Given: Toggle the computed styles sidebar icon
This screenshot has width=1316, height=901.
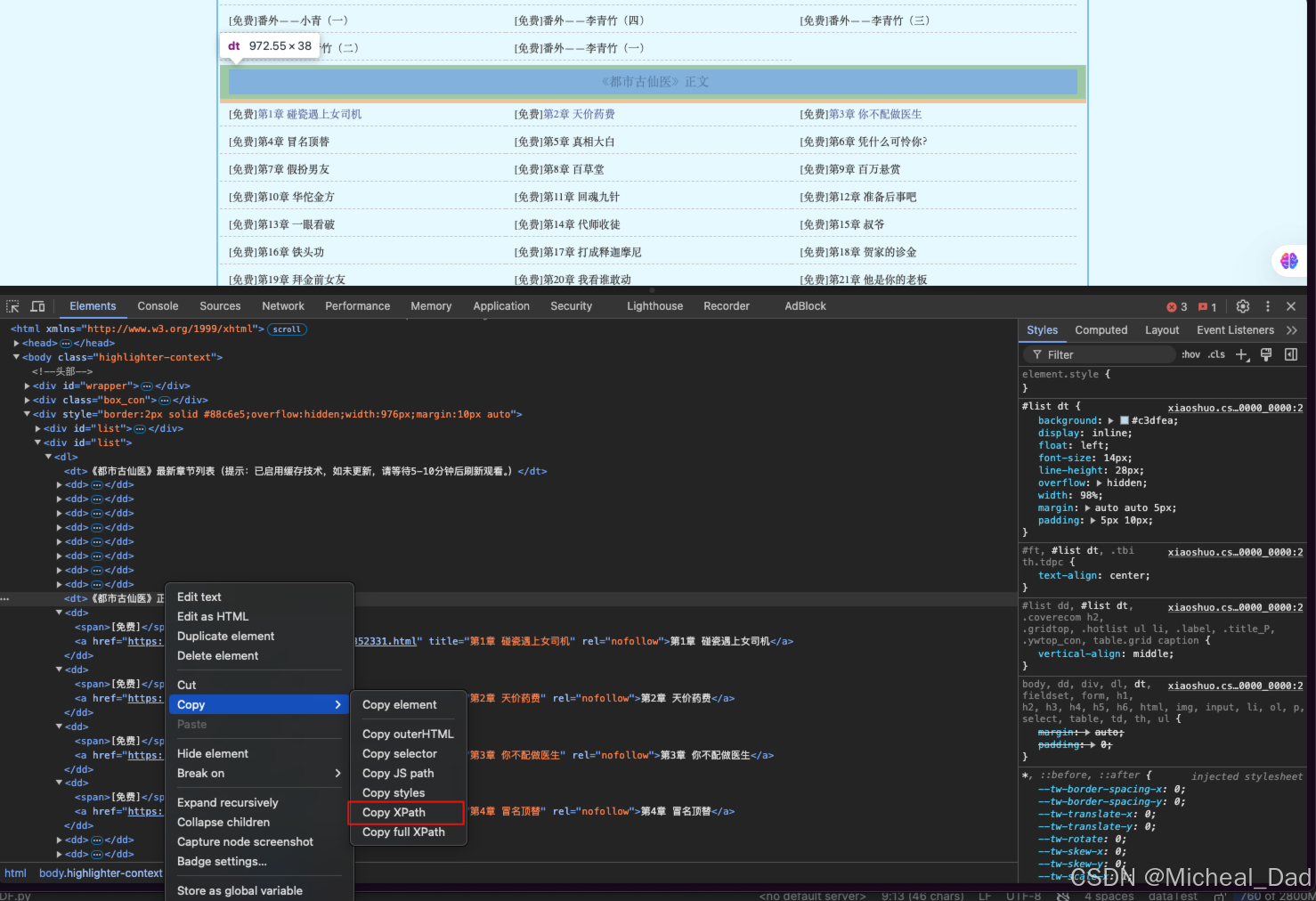Looking at the screenshot, I should (1291, 354).
